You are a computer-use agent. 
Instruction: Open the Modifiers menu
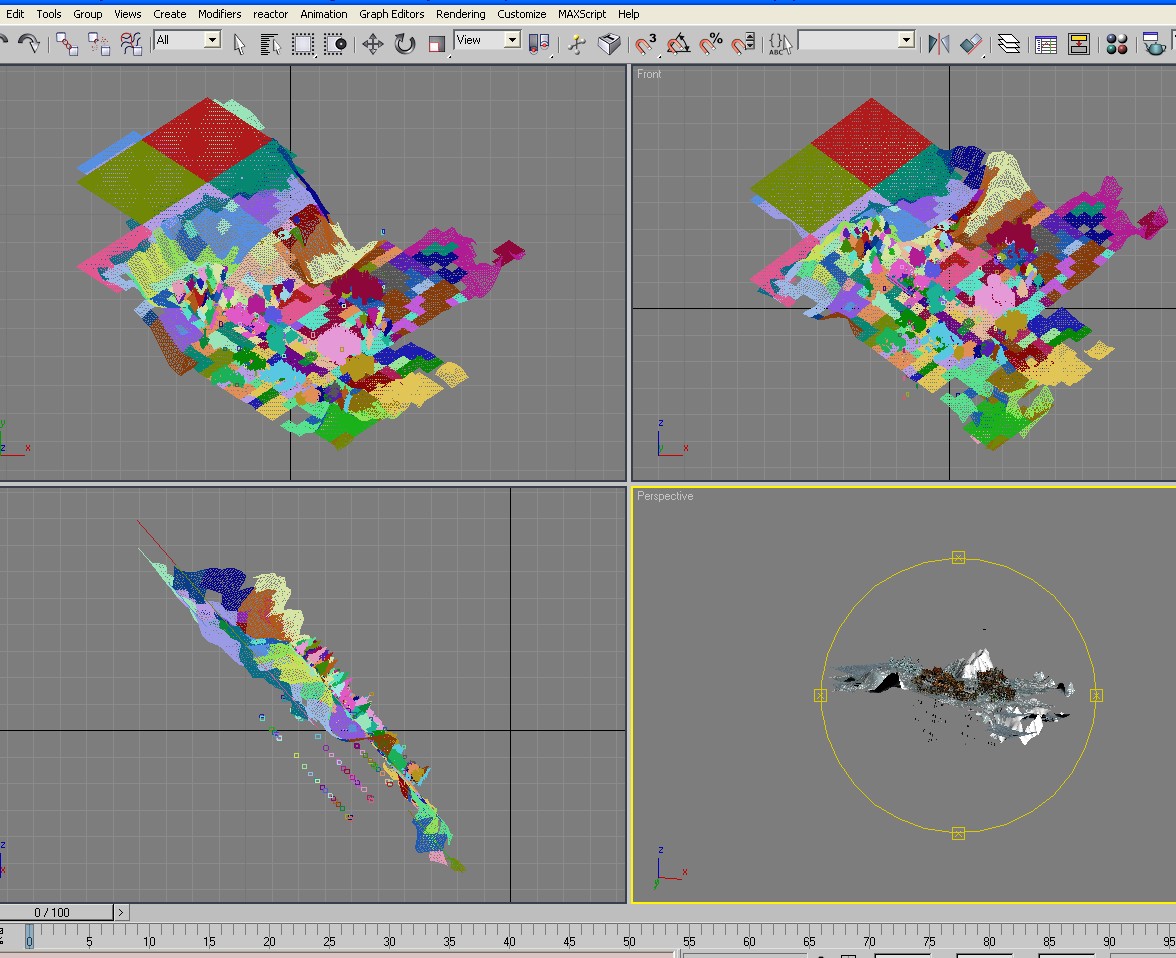pos(219,14)
